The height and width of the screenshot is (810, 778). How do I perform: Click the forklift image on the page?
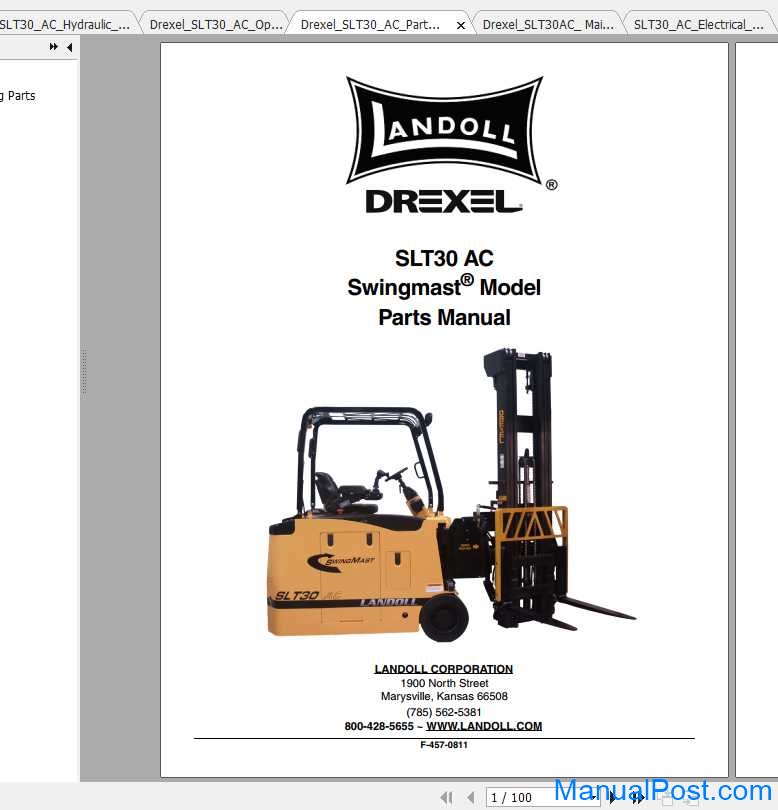(451, 495)
